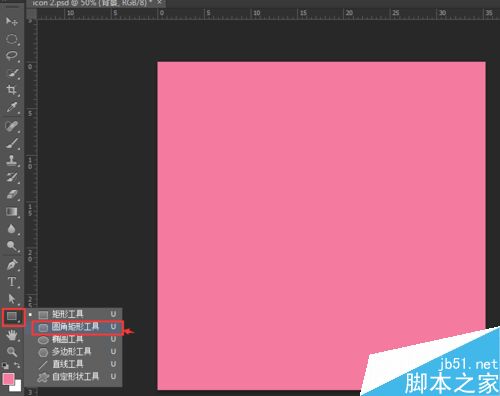500x396 pixels.
Task: Click the ruler origin corner box
Action: [x=31, y=14]
